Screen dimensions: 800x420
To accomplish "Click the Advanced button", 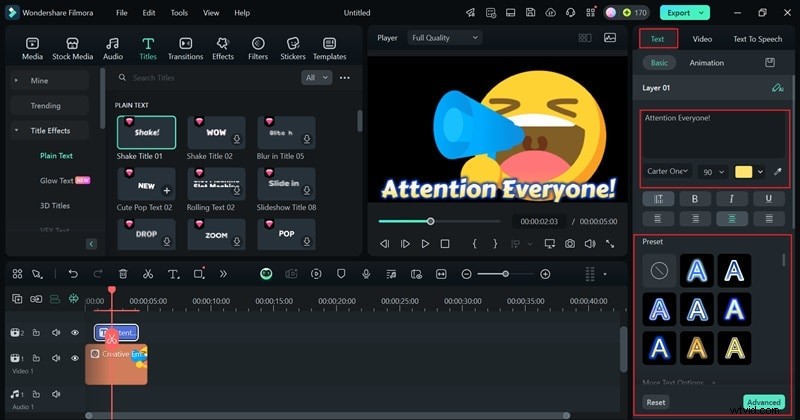I will [764, 402].
